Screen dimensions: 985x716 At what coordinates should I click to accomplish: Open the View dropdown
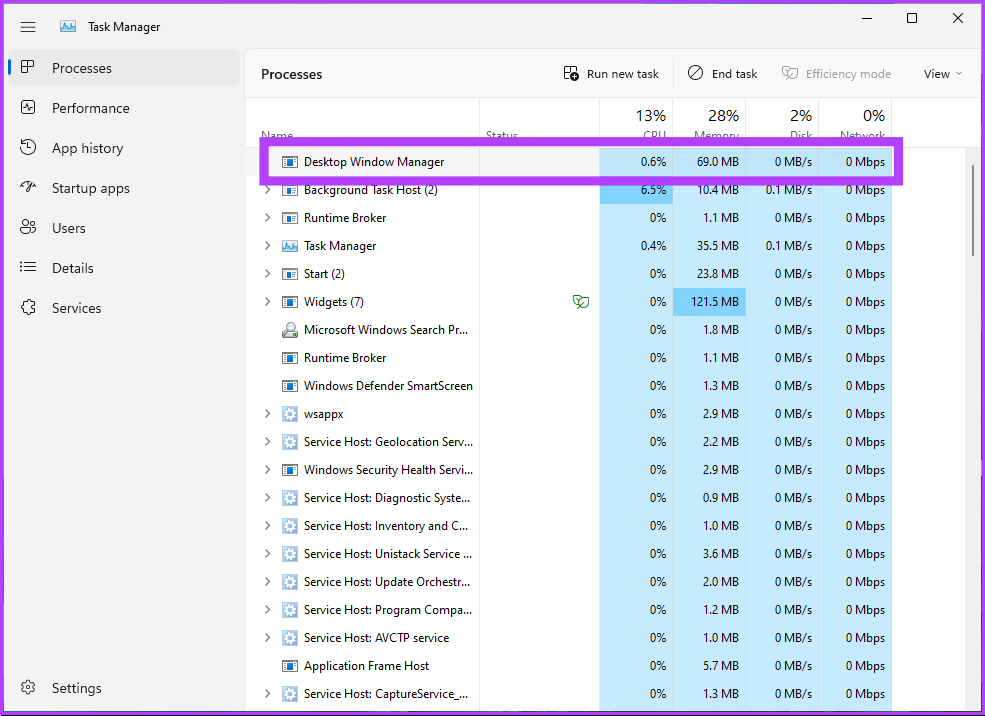click(x=940, y=73)
